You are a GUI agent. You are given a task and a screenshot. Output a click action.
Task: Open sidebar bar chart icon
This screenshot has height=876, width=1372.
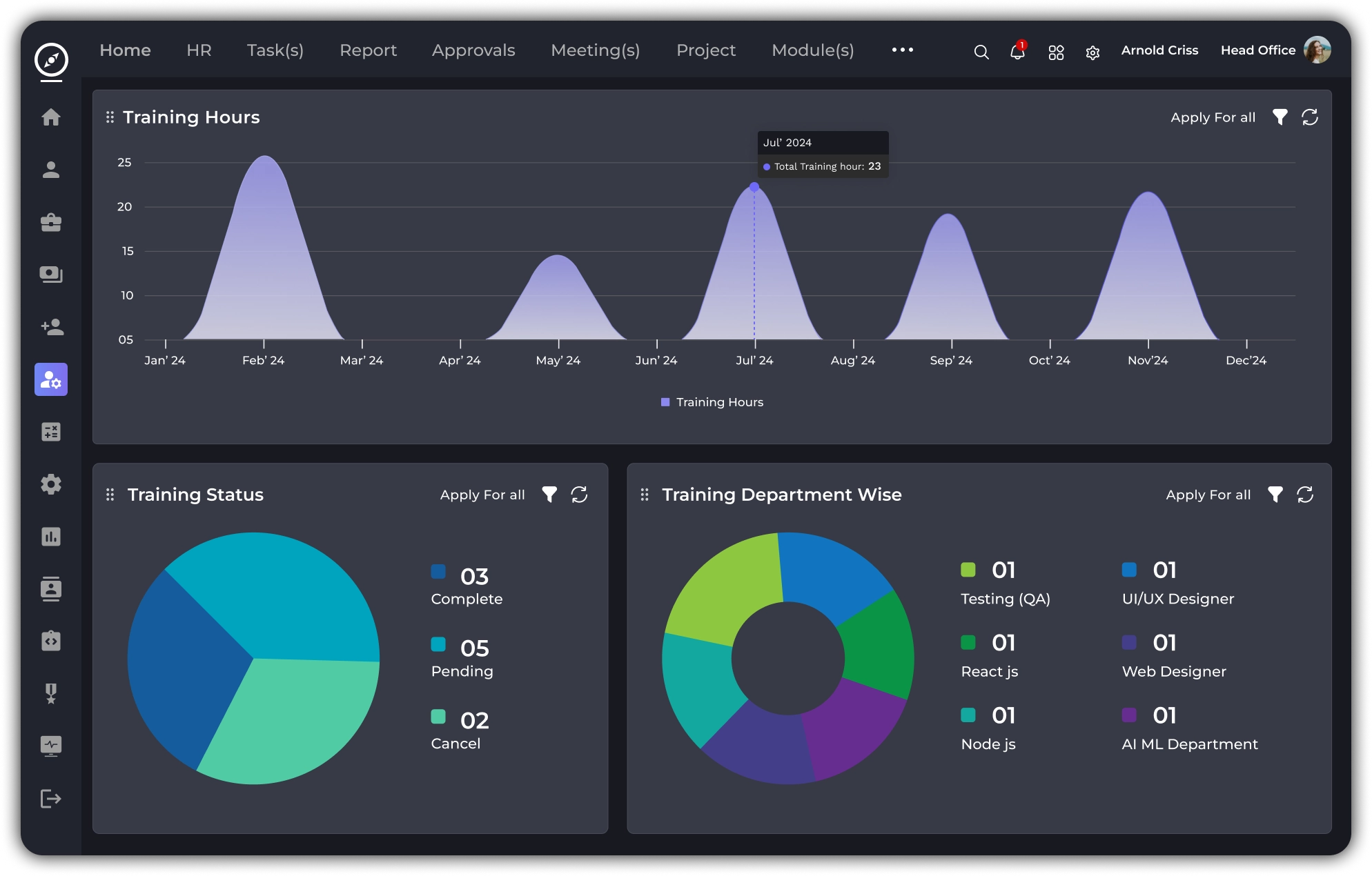51,537
